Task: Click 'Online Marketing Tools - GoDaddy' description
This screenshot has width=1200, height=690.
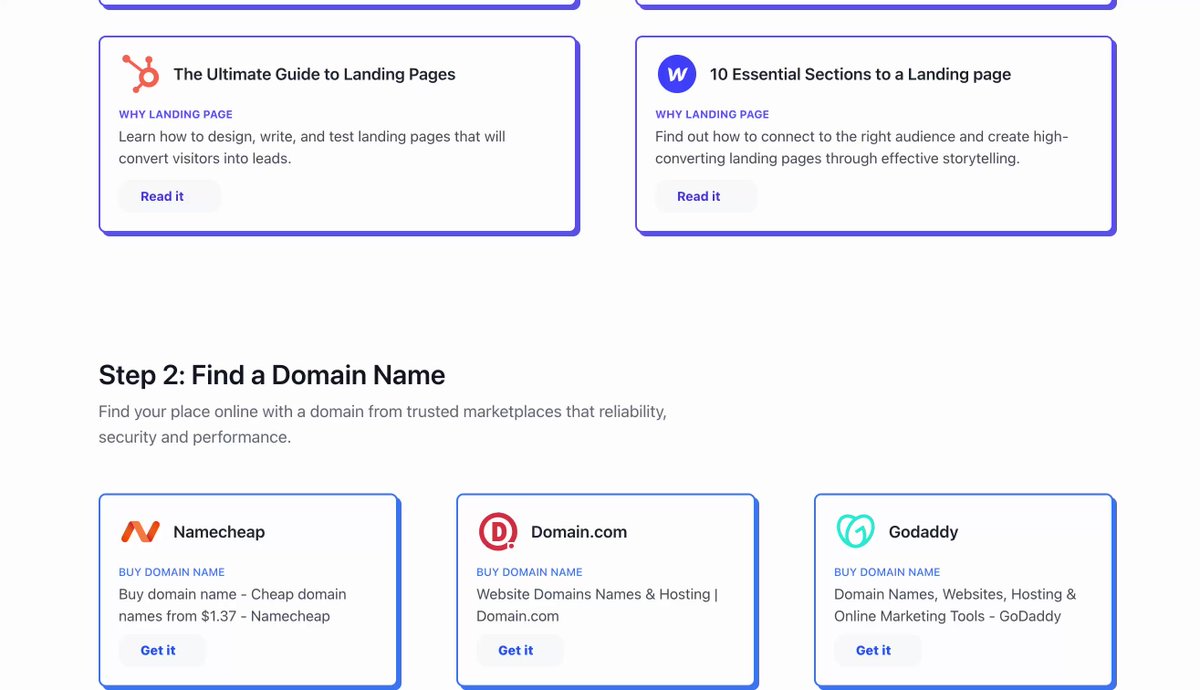Action: pos(955,605)
